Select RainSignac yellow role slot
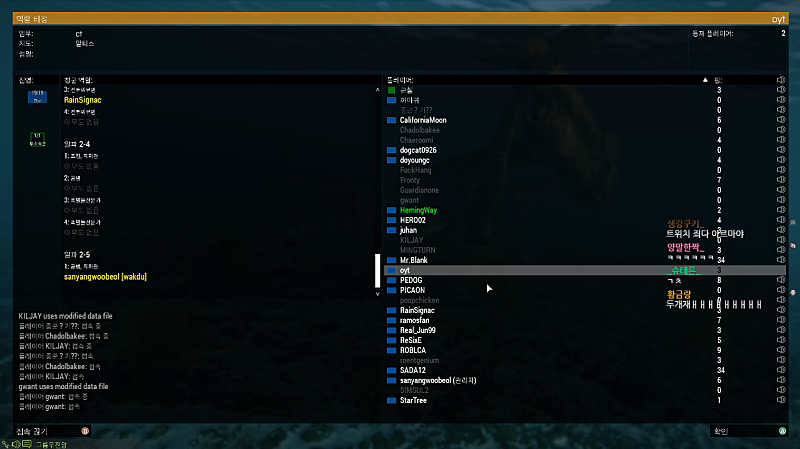800x449 pixels. (x=83, y=100)
